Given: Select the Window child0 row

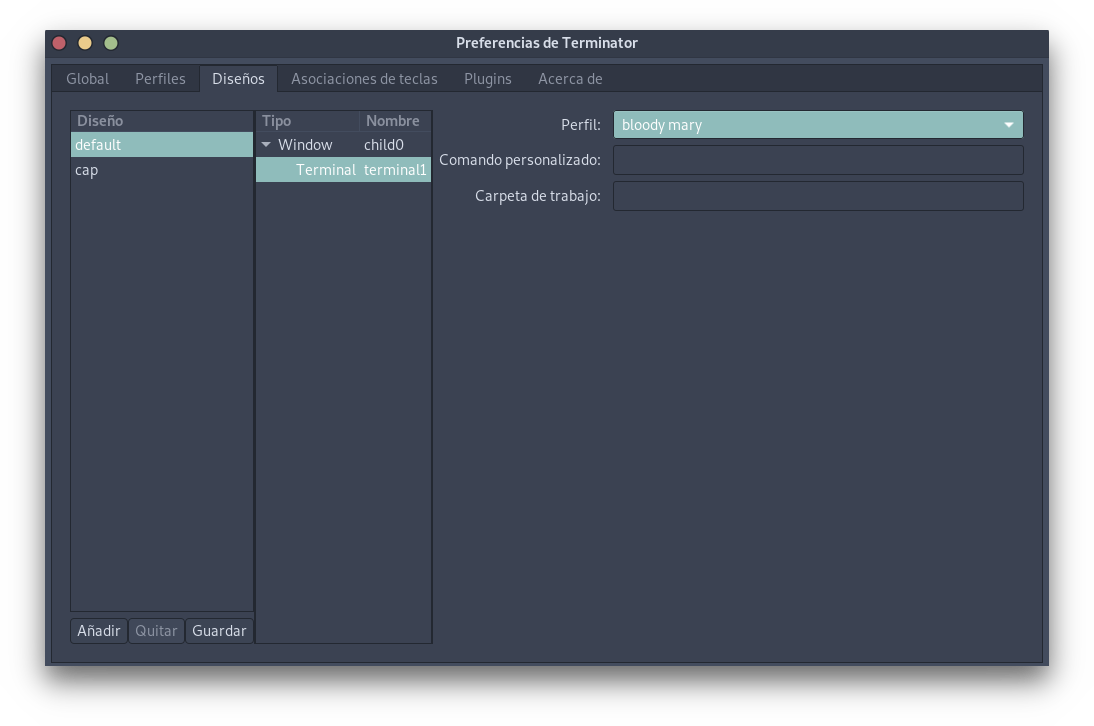Looking at the screenshot, I should [343, 144].
